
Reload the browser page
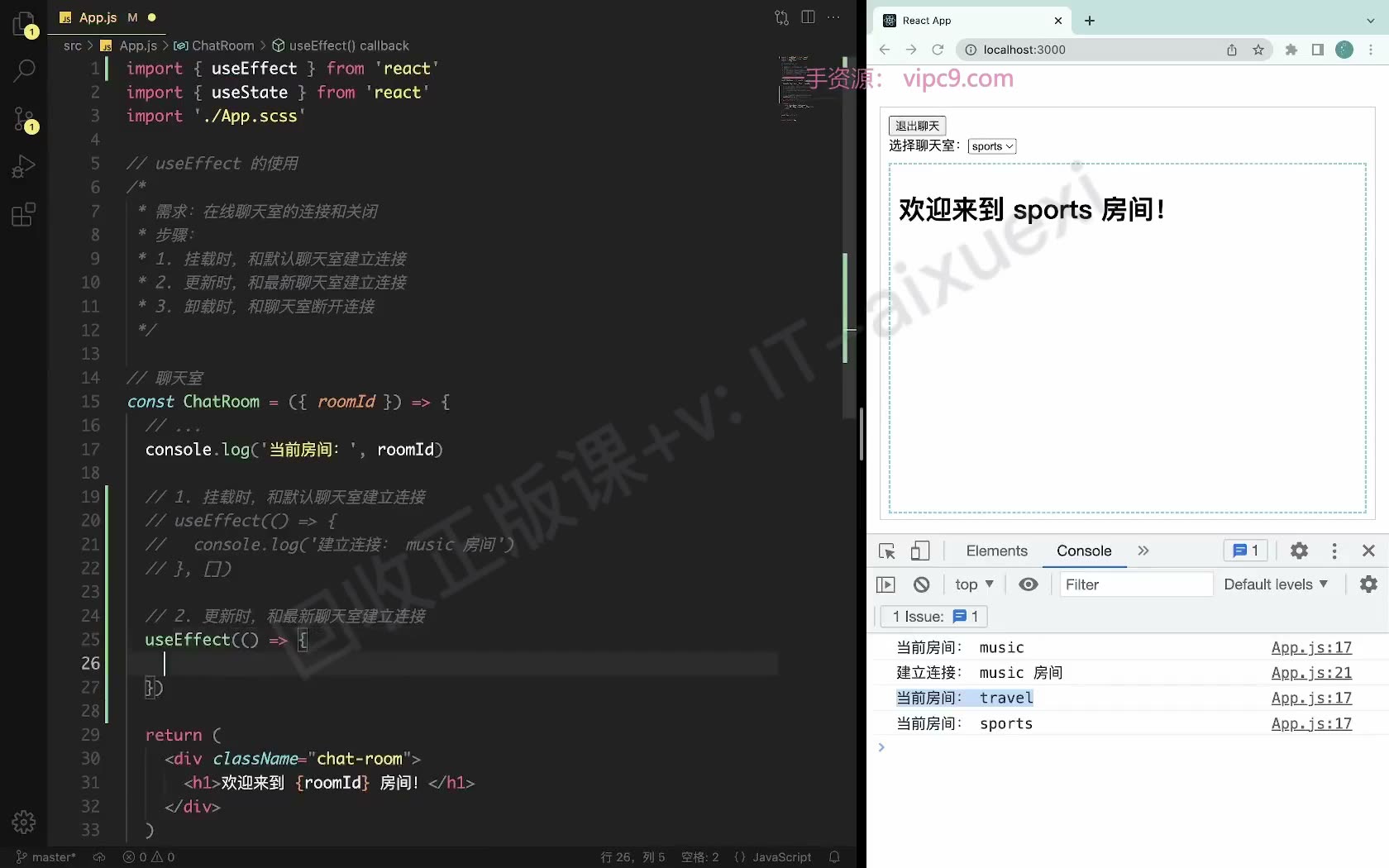pyautogui.click(x=938, y=50)
